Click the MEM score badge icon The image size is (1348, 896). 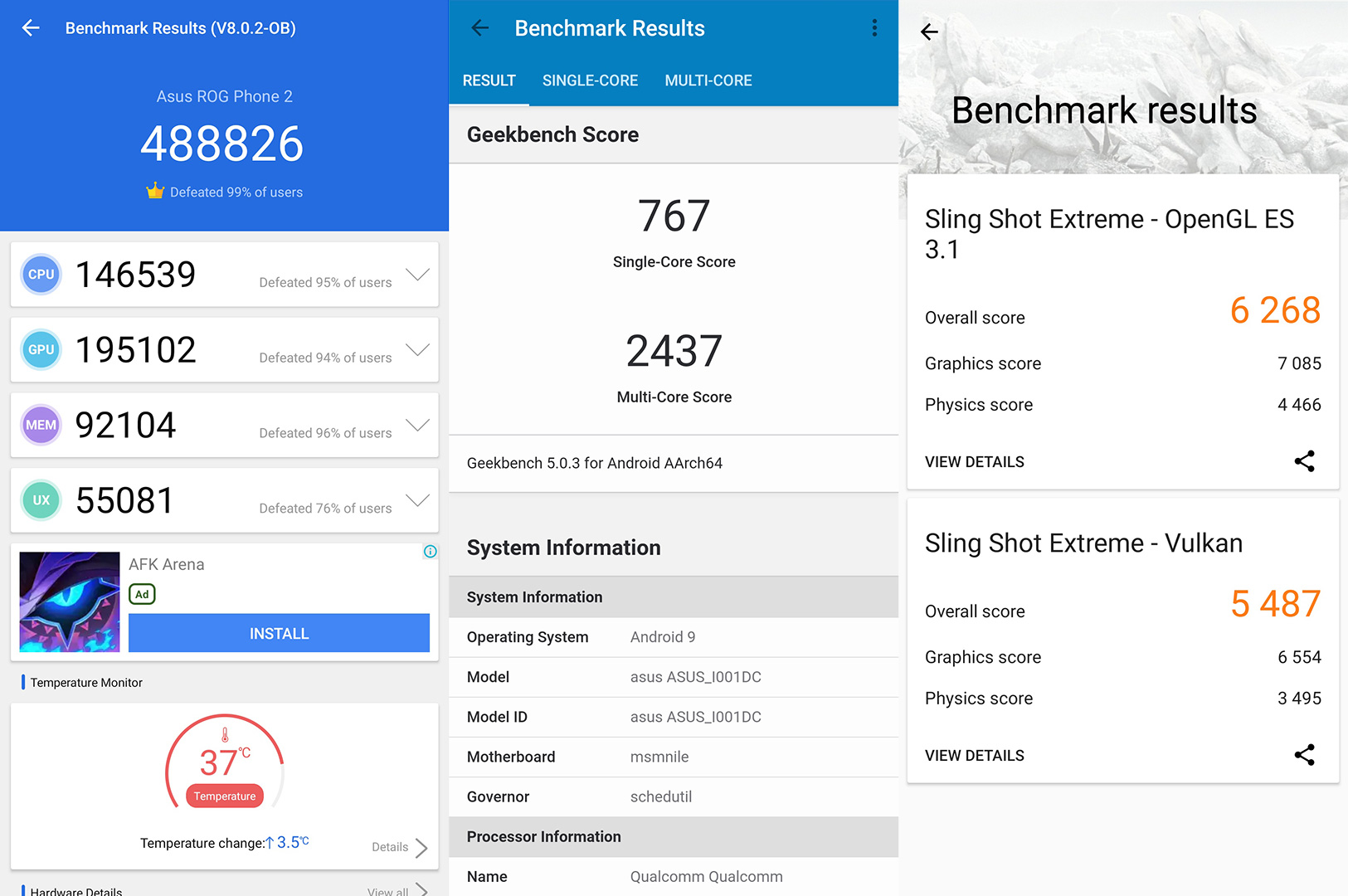click(x=41, y=425)
